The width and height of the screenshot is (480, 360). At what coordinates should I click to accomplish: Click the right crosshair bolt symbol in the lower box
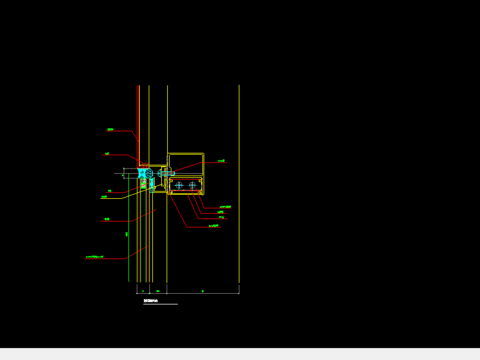pos(193,185)
